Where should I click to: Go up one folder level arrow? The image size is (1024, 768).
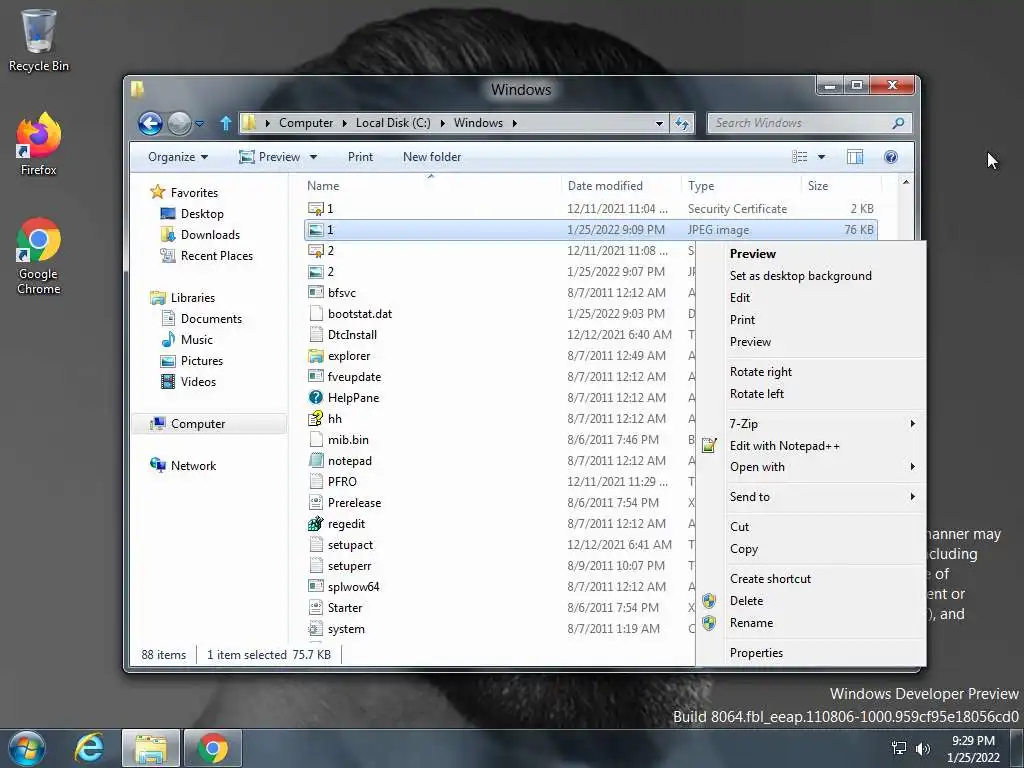point(225,123)
